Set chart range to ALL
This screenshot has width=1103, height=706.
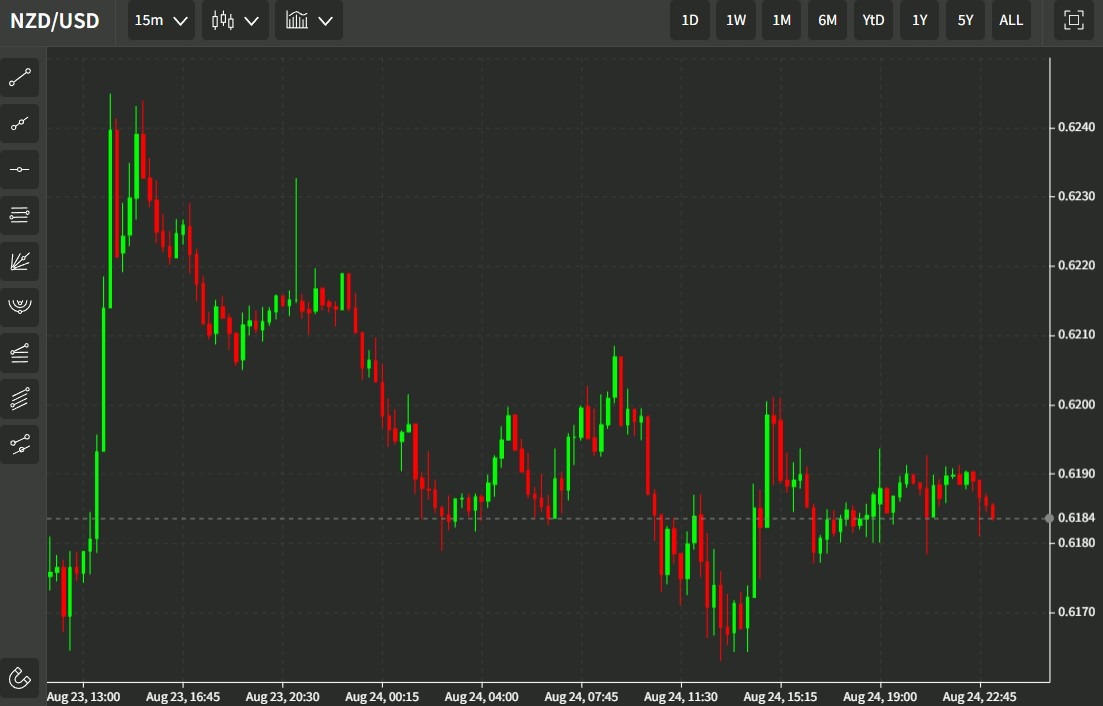[1011, 20]
